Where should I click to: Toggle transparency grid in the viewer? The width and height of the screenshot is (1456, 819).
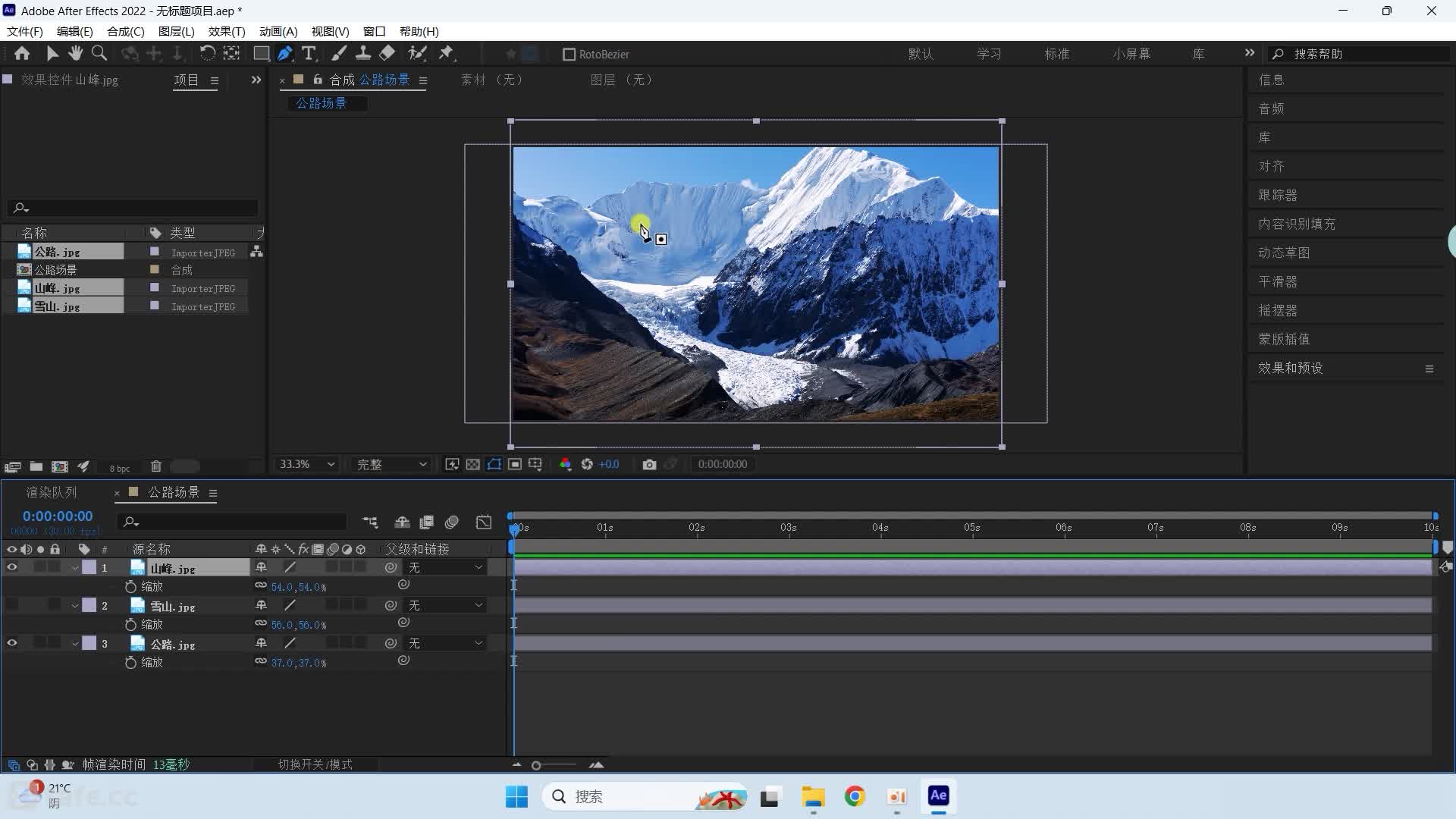coord(473,465)
